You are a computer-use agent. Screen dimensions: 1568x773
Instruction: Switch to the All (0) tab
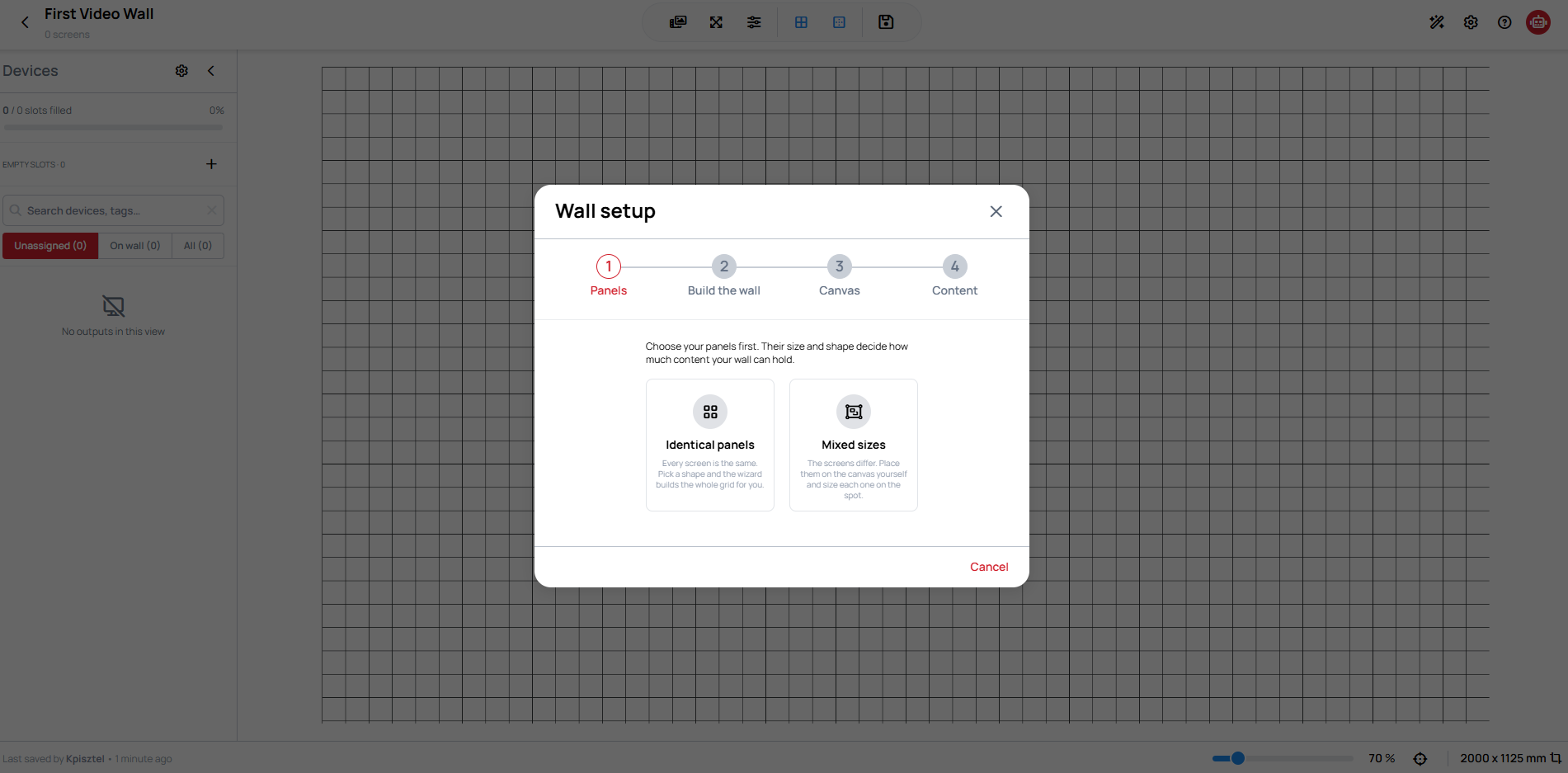[x=198, y=246]
